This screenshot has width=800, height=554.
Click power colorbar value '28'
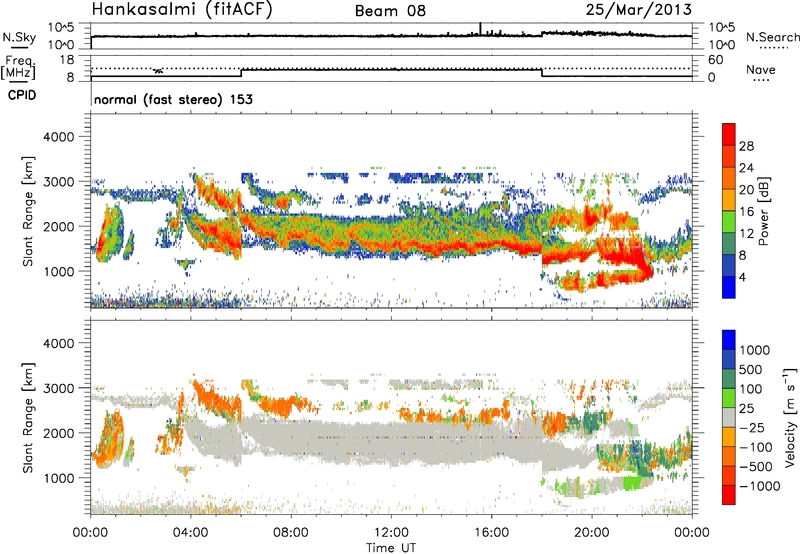(x=746, y=146)
